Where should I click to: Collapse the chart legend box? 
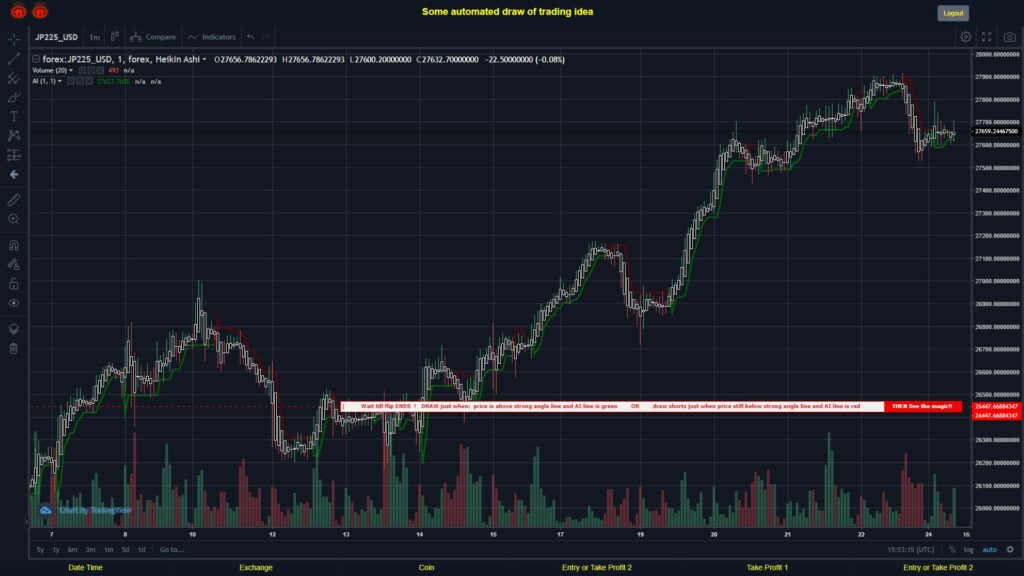click(36, 59)
